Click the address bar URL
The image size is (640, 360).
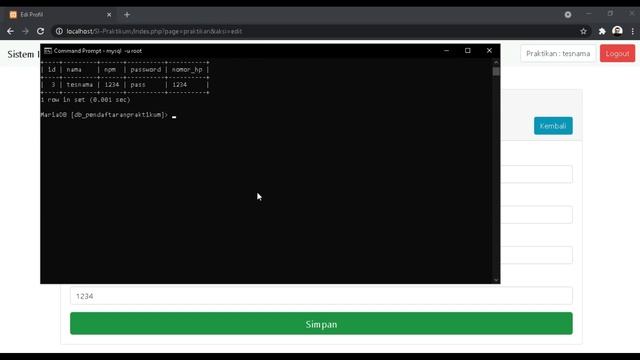coord(154,31)
